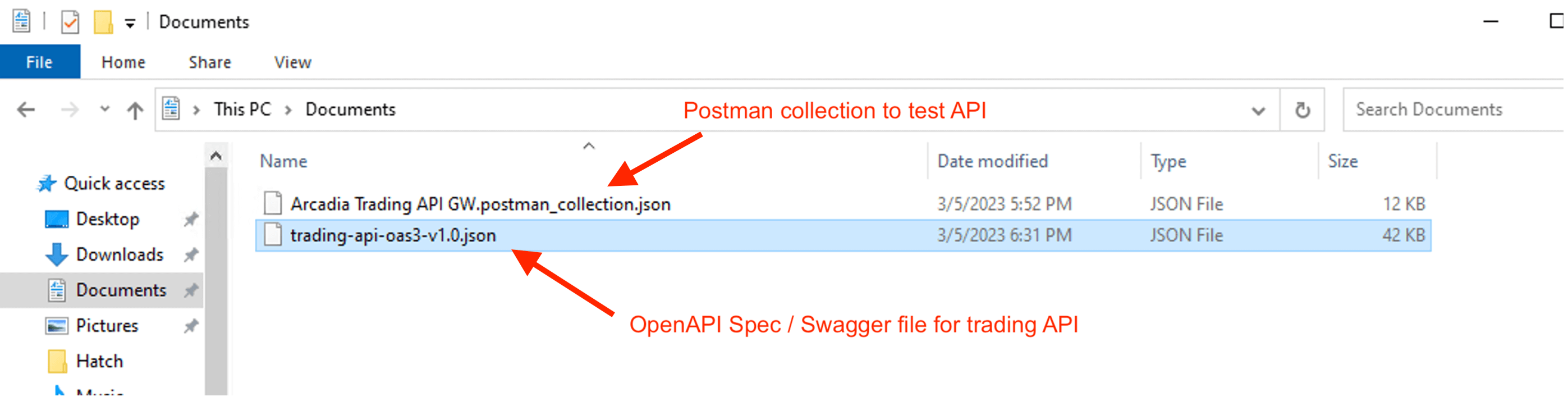Image resolution: width=1568 pixels, height=401 pixels.
Task: Sort files by Date modified column
Action: (992, 162)
